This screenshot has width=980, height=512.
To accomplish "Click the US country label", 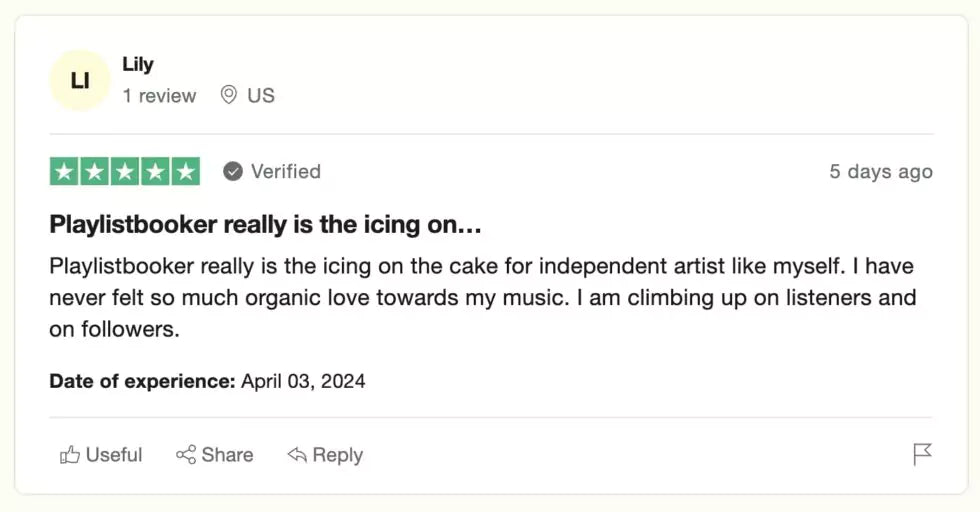I will click(261, 96).
